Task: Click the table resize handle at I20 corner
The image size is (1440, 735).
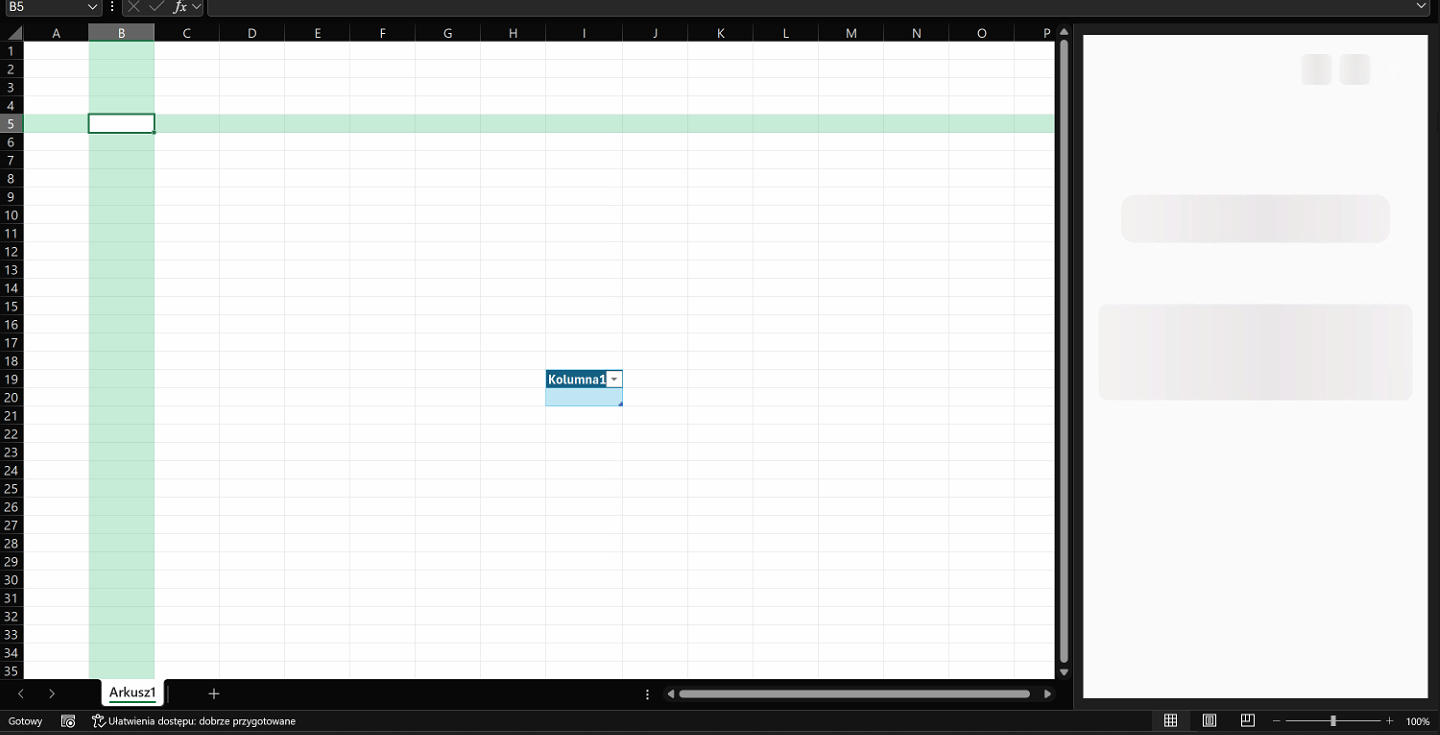Action: coord(620,404)
